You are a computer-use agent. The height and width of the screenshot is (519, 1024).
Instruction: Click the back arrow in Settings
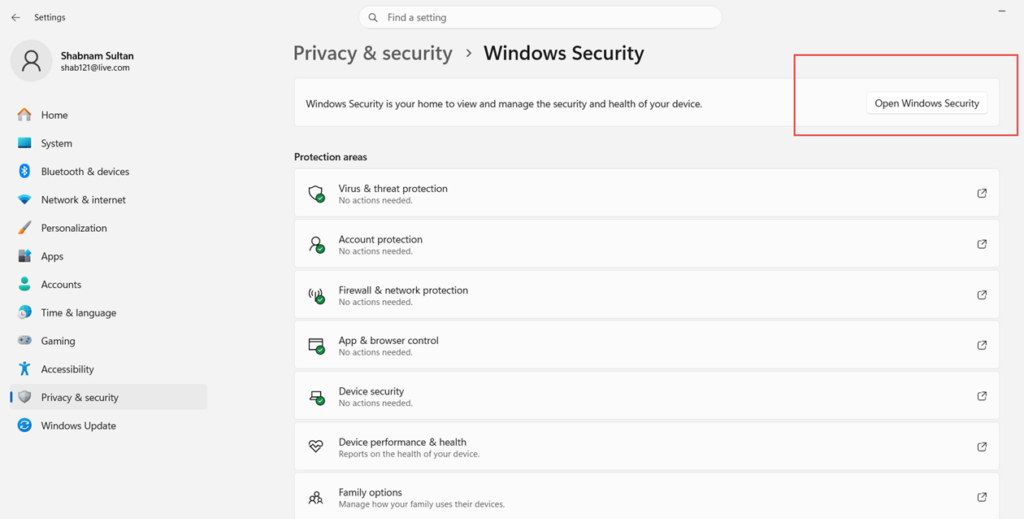click(x=16, y=18)
